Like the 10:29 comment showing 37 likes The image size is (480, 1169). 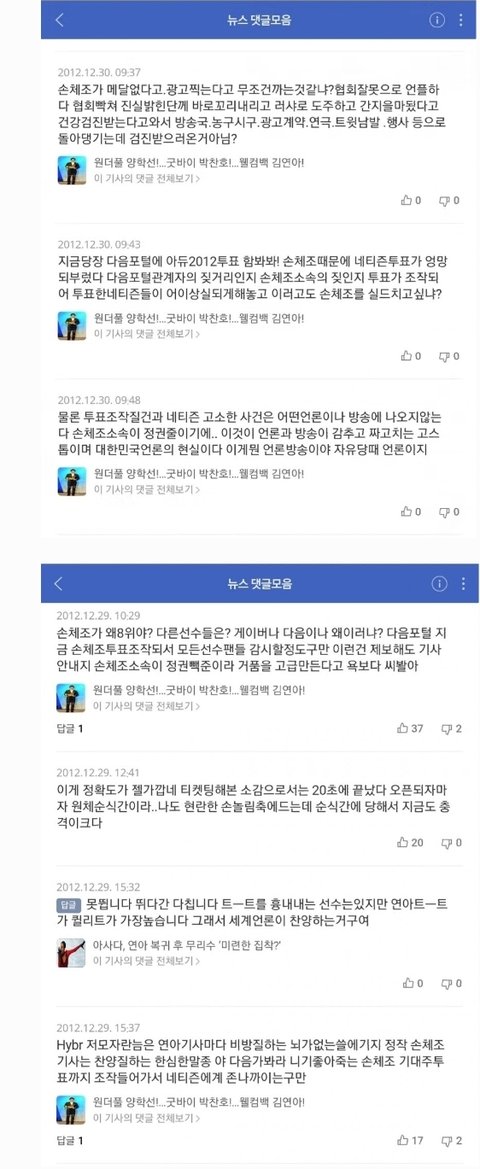pyautogui.click(x=410, y=728)
